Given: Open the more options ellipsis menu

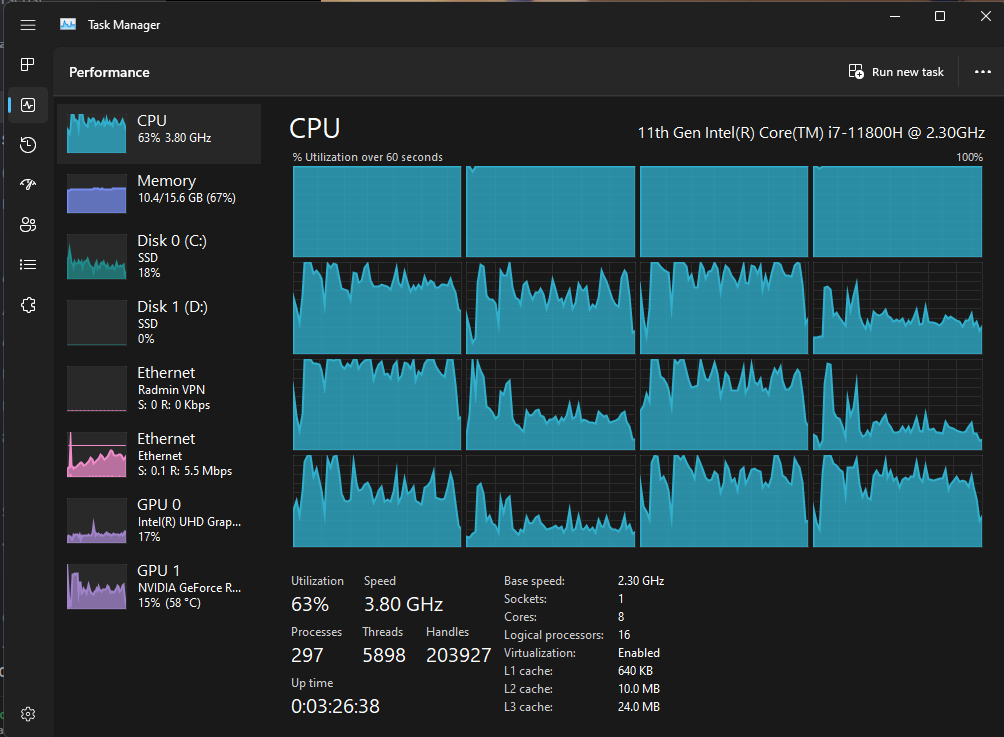Looking at the screenshot, I should (982, 71).
